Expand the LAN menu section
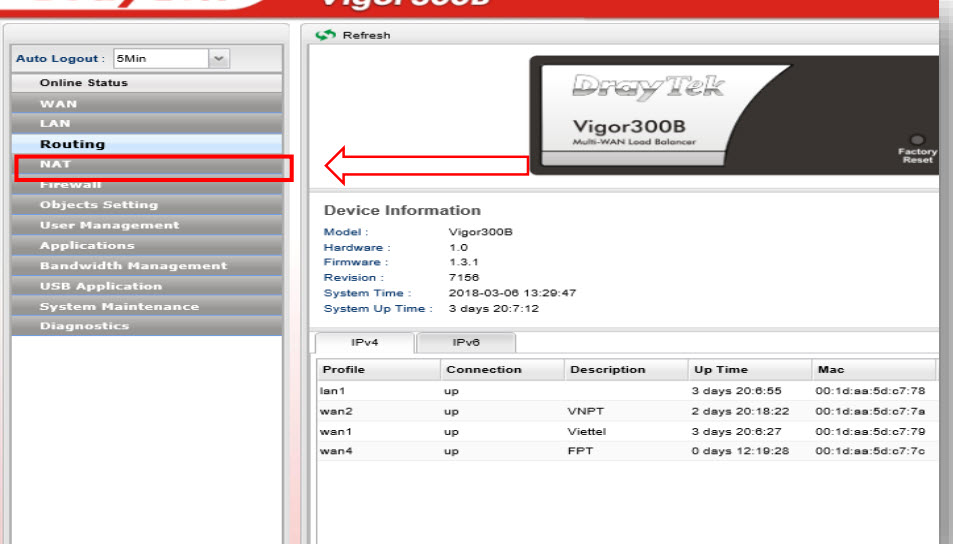Screen dimensions: 953x544 coord(55,124)
